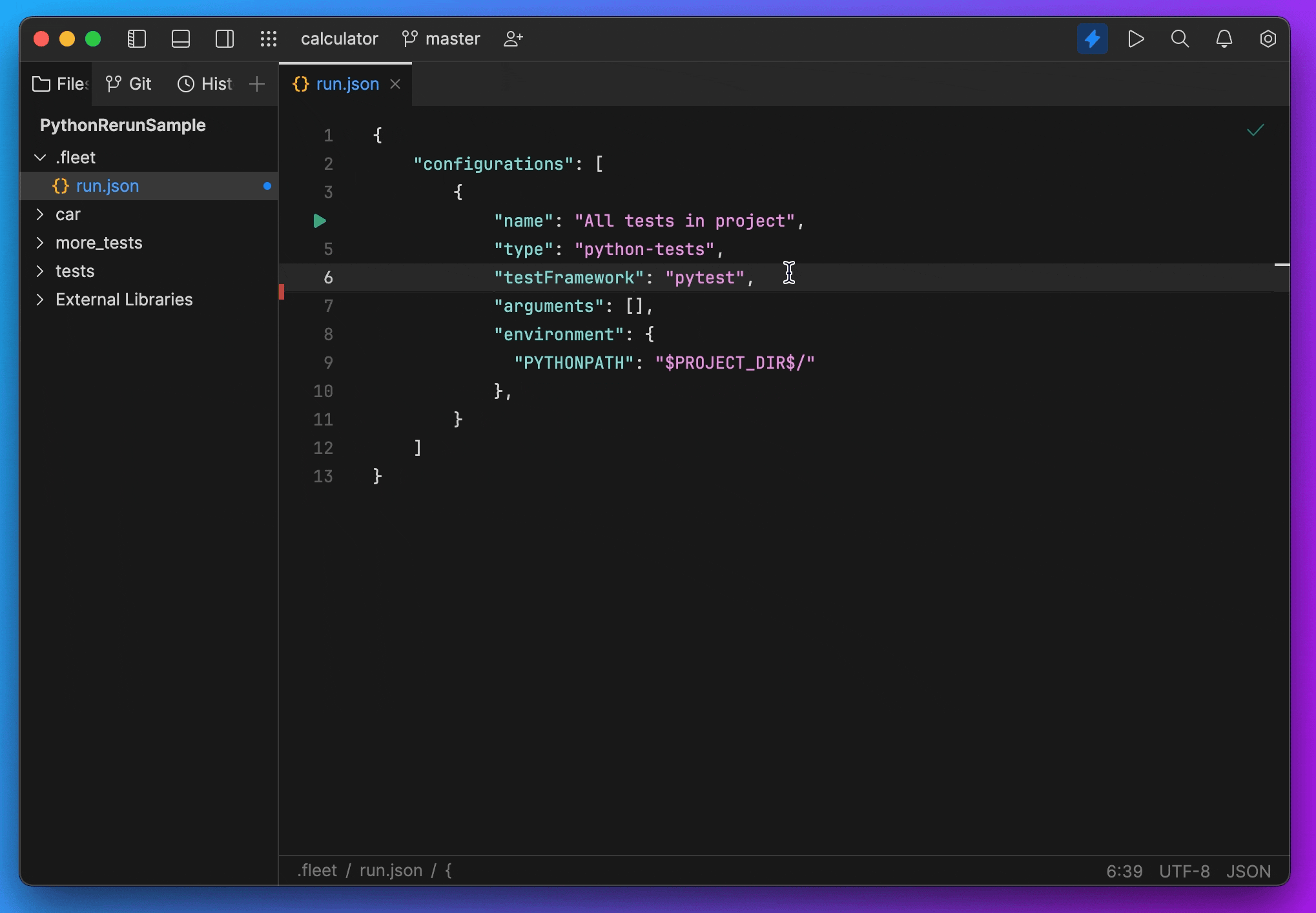Viewport: 1316px width, 913px height.
Task: Switch to the History tab
Action: coord(205,84)
